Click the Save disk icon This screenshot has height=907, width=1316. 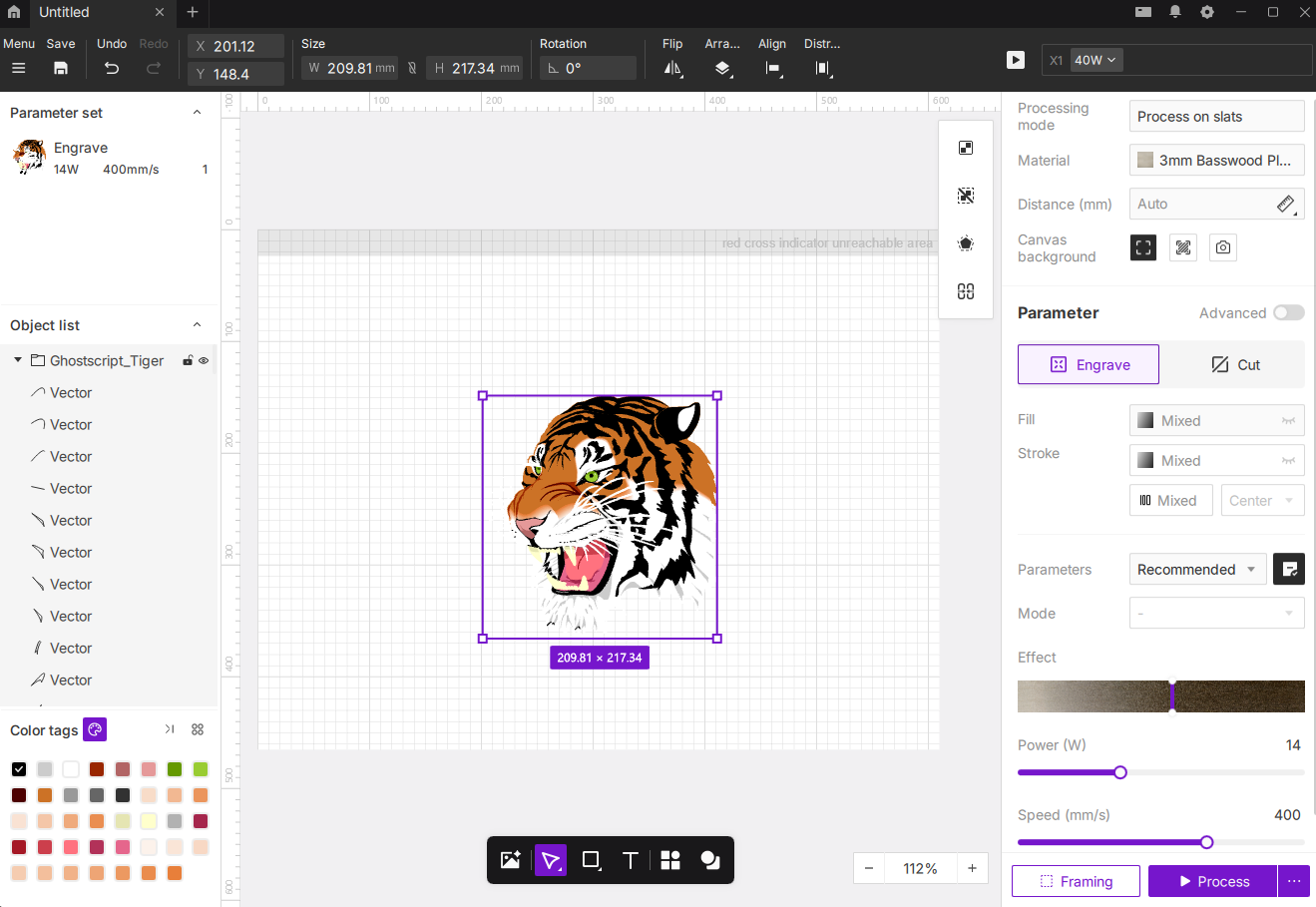coord(61,68)
